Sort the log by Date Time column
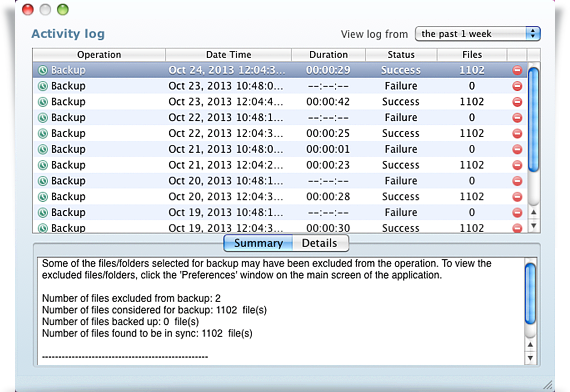The height and width of the screenshot is (392, 570). [x=228, y=55]
